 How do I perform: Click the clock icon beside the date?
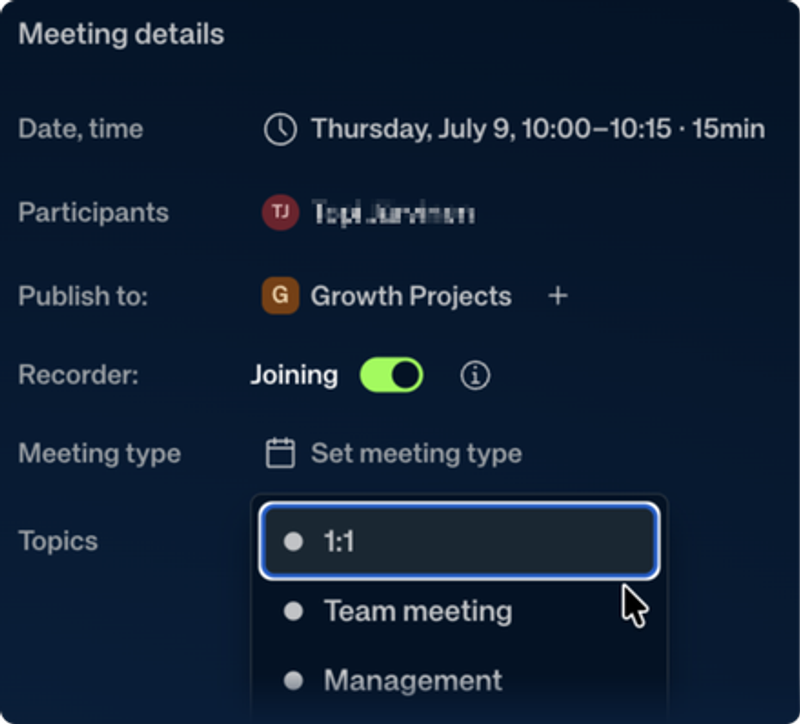[x=280, y=130]
